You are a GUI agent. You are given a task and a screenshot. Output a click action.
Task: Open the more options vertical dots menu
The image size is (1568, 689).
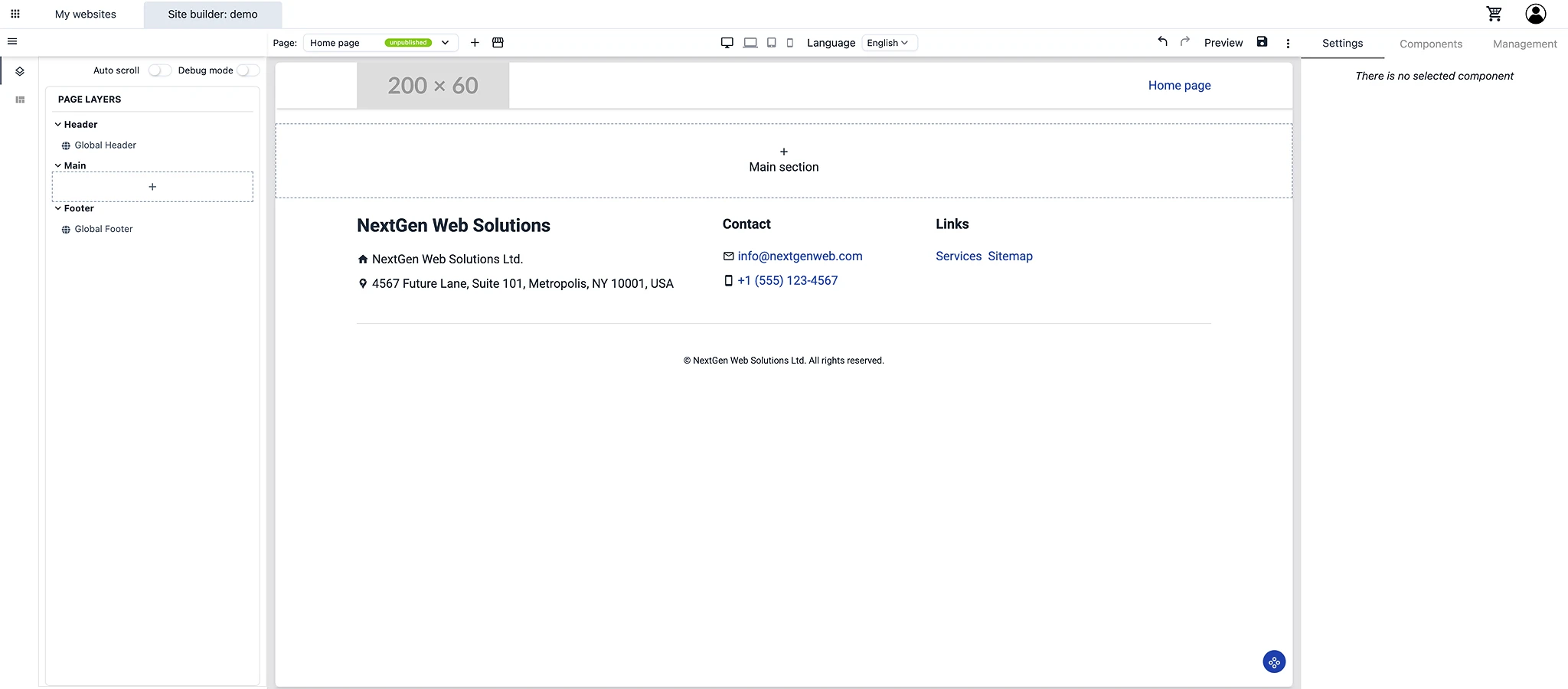[x=1288, y=44]
